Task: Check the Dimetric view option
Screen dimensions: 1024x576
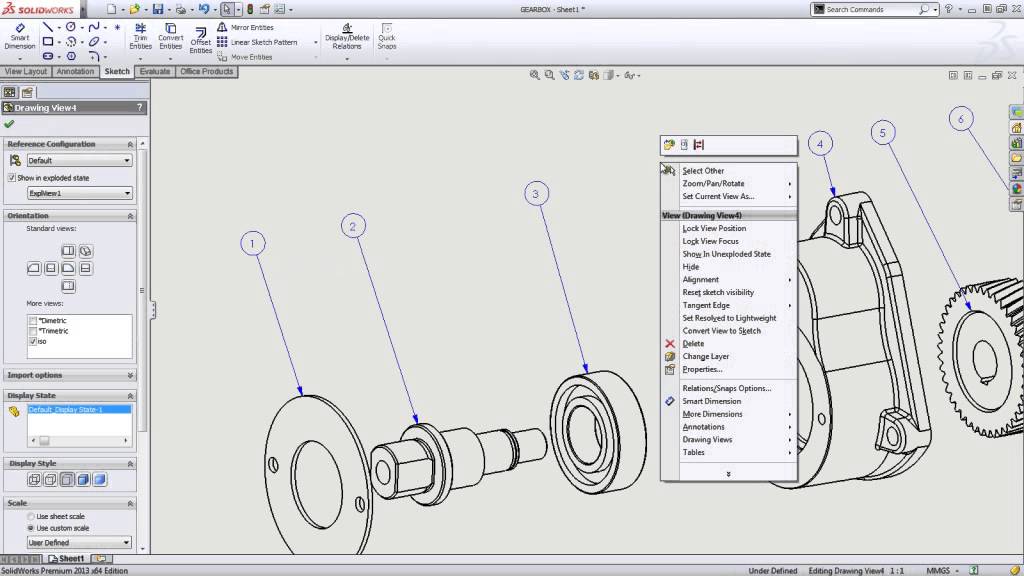Action: pyautogui.click(x=33, y=321)
